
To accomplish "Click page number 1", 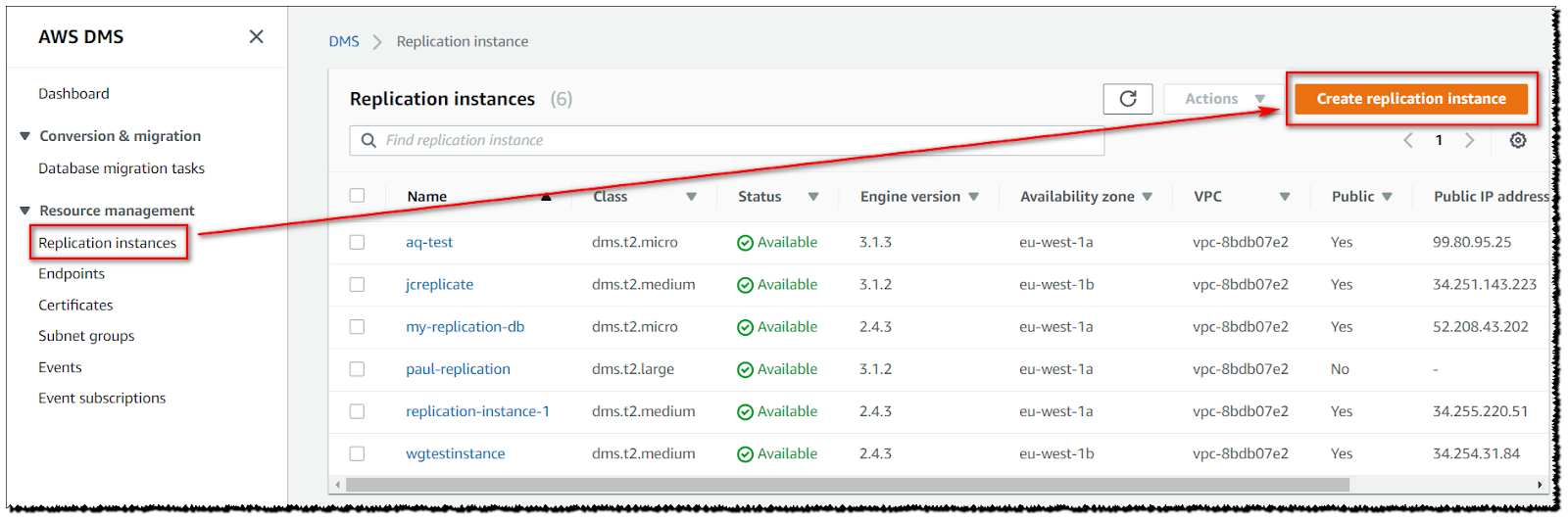I will [1439, 140].
